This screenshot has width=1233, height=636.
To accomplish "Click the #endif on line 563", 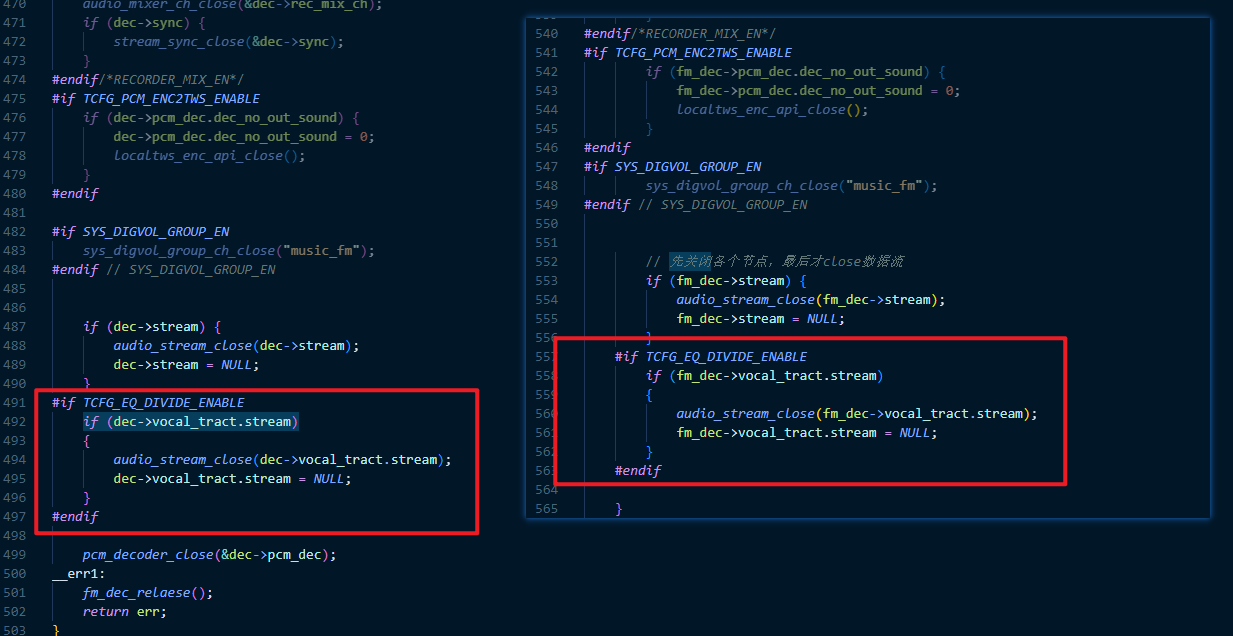I will pyautogui.click(x=638, y=470).
